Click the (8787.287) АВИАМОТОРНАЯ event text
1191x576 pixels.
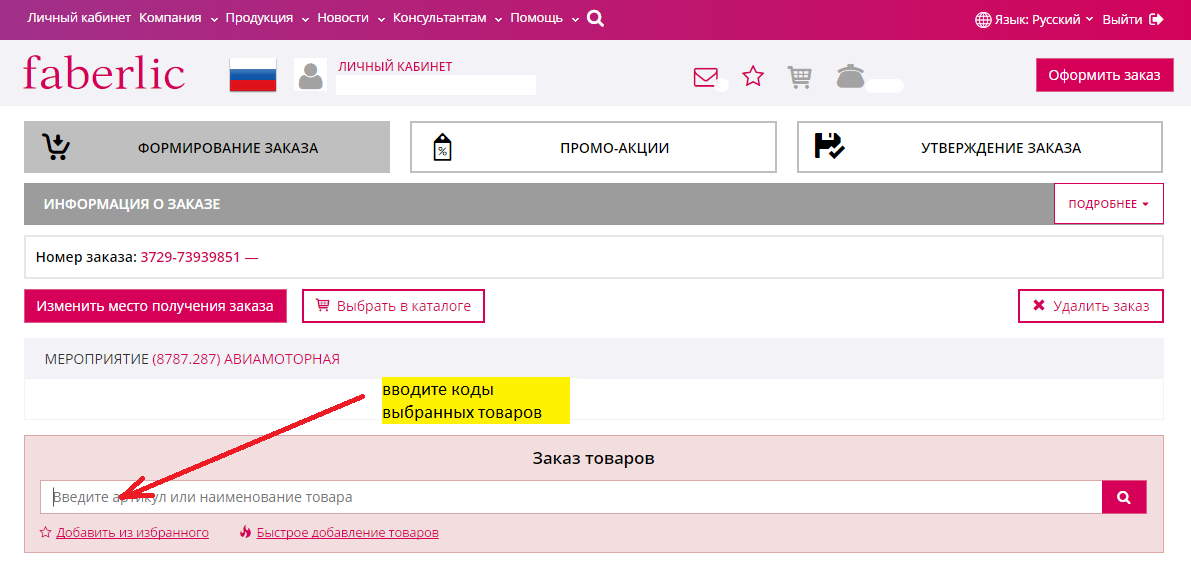coord(245,359)
